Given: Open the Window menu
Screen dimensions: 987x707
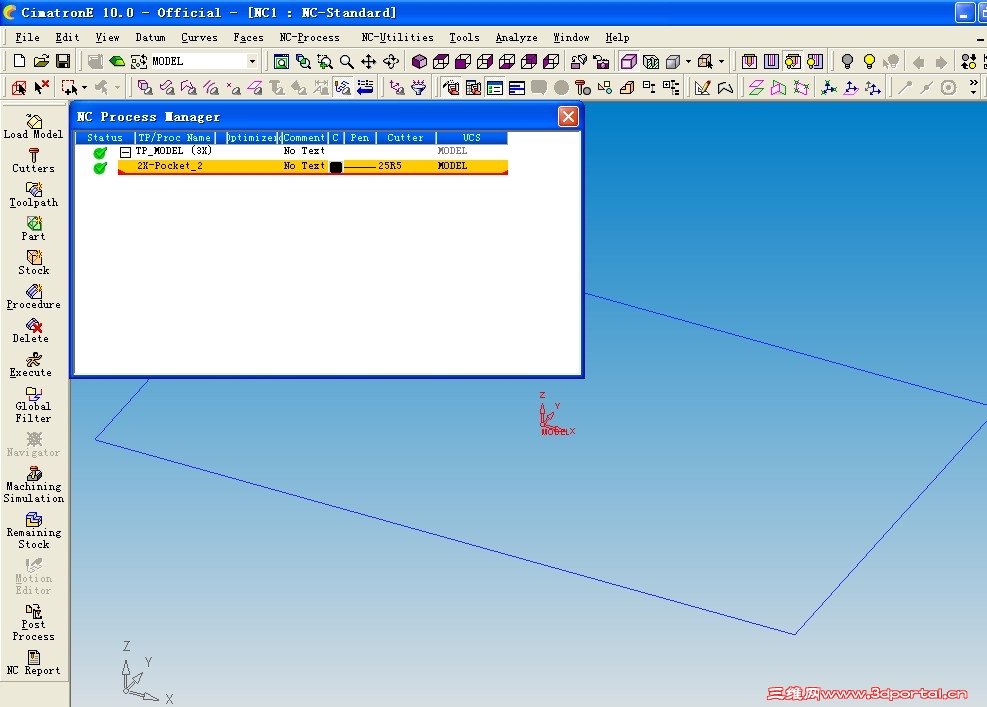Looking at the screenshot, I should click(x=571, y=37).
